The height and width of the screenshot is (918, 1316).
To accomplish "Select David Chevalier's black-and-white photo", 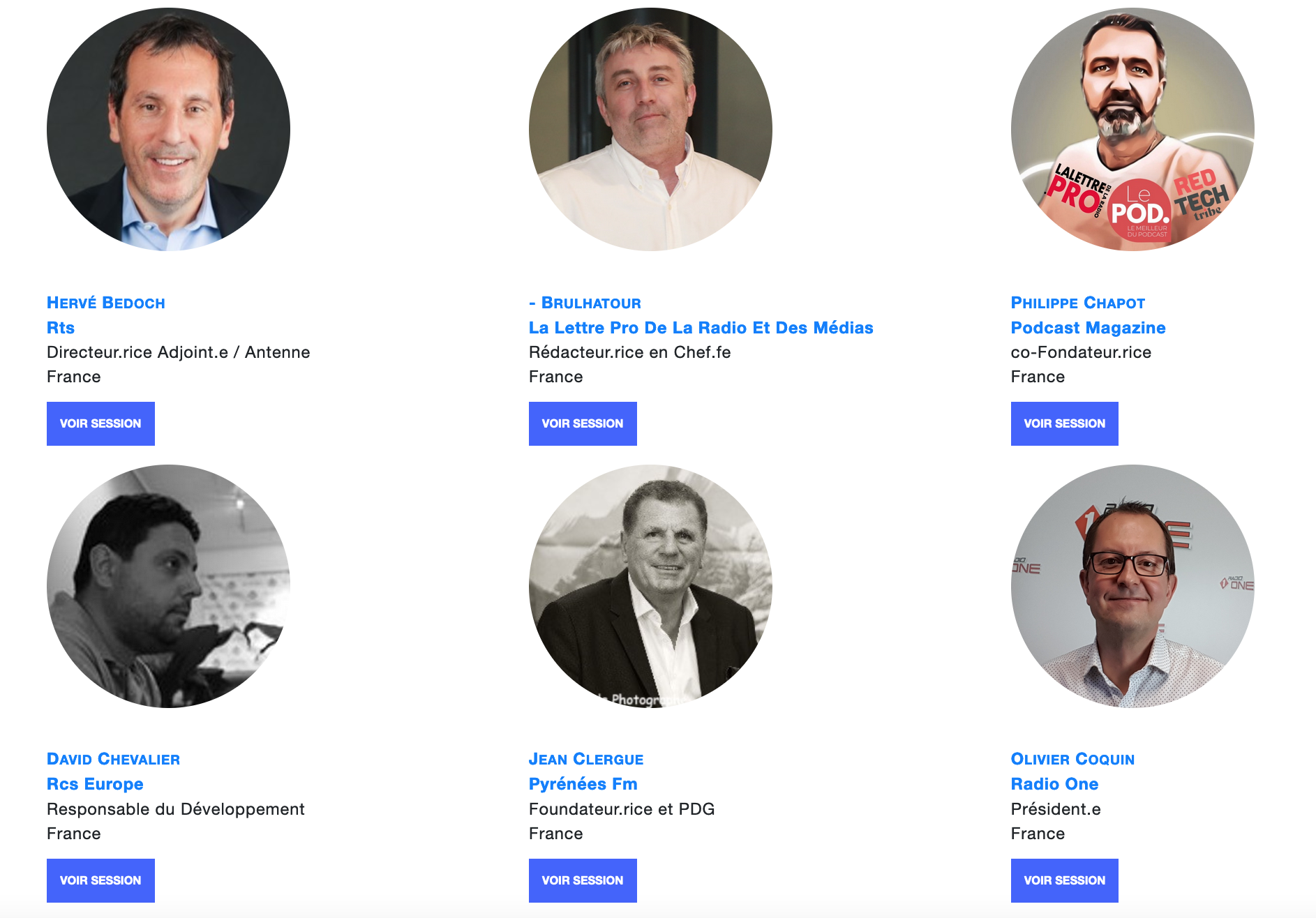I will (x=168, y=586).
